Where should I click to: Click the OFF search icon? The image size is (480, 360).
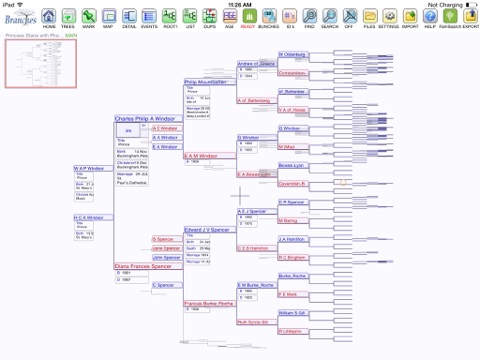pyautogui.click(x=350, y=16)
